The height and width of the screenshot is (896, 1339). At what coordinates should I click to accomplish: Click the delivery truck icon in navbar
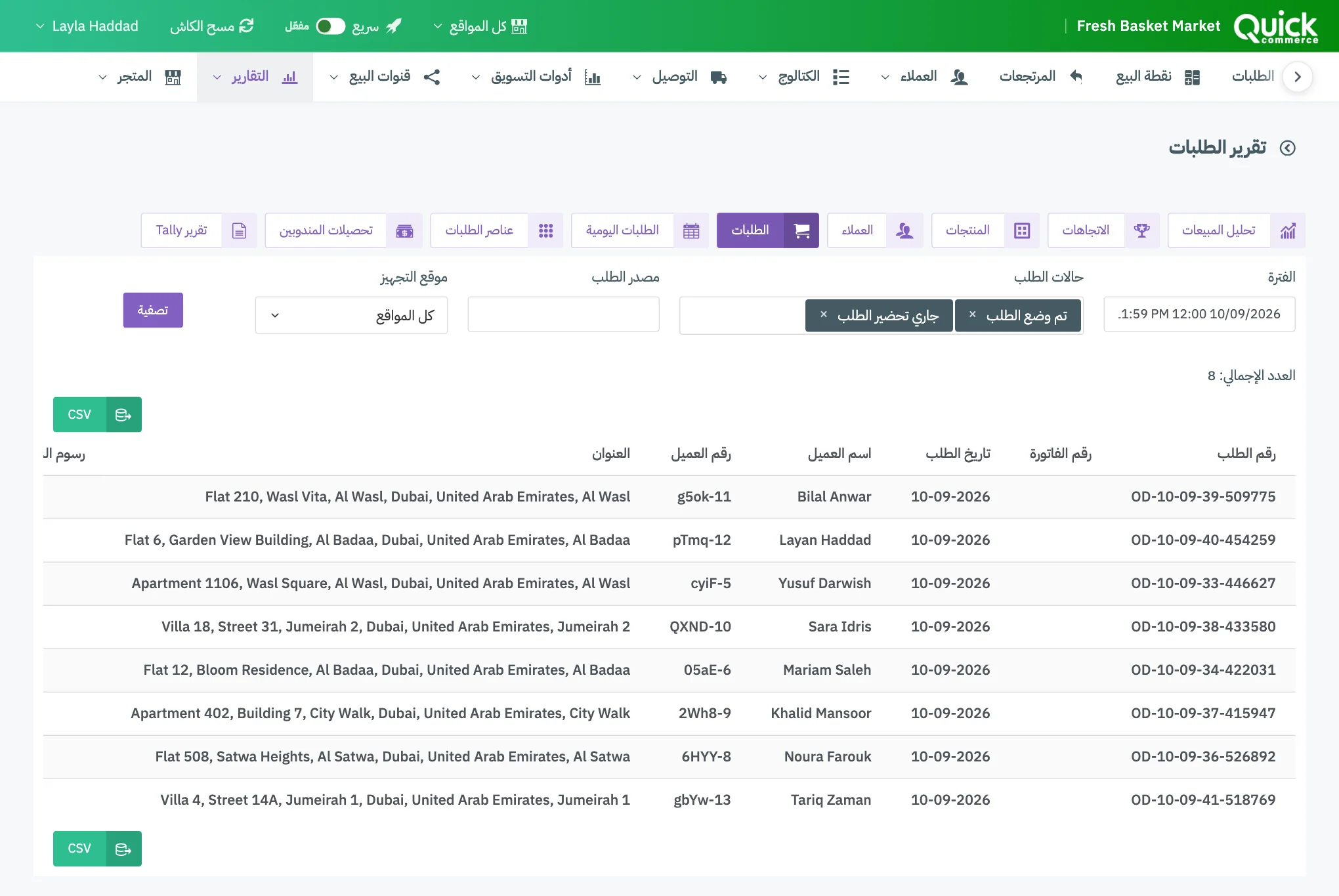[719, 77]
